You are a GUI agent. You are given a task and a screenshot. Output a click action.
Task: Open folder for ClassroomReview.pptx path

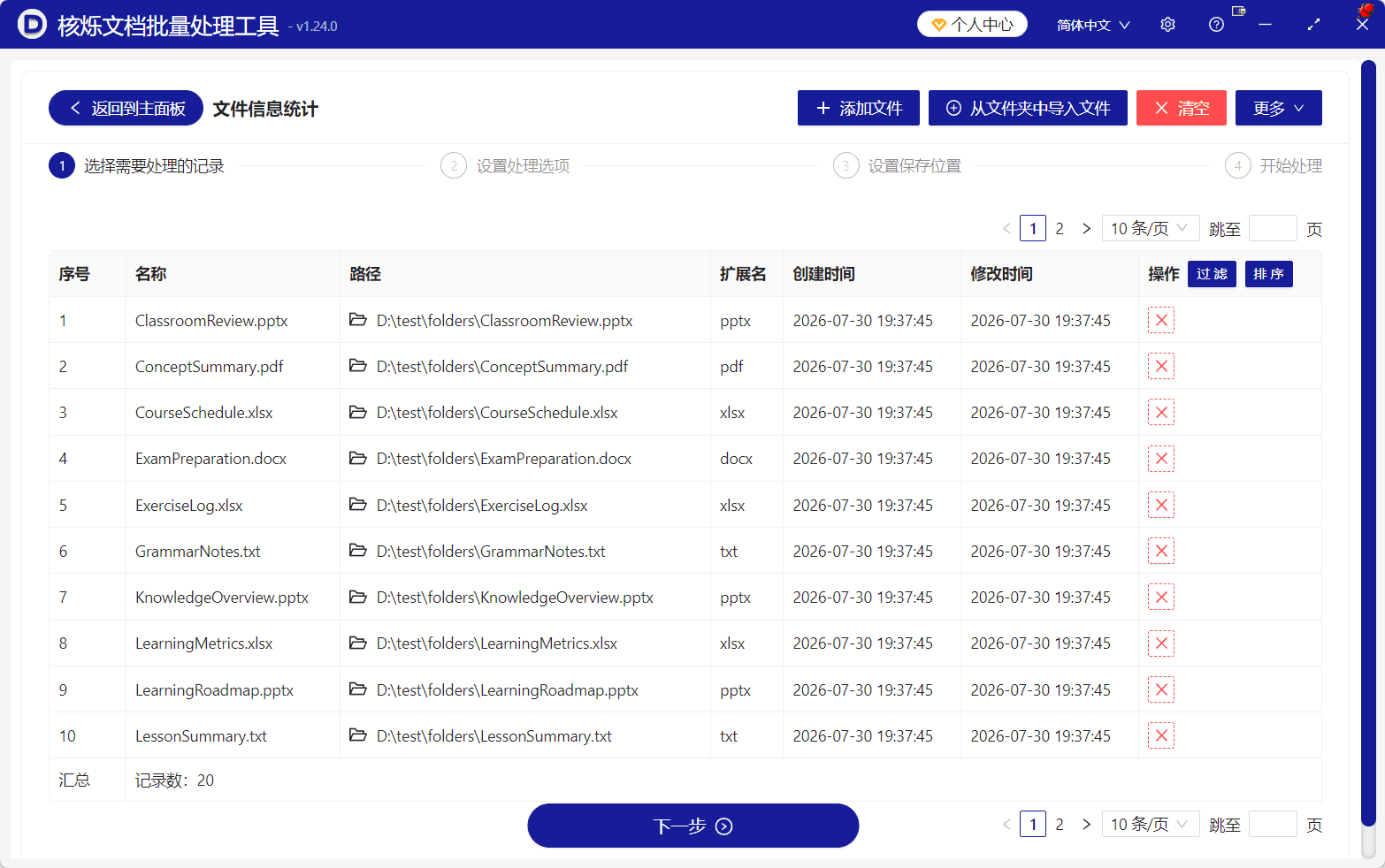[358, 320]
